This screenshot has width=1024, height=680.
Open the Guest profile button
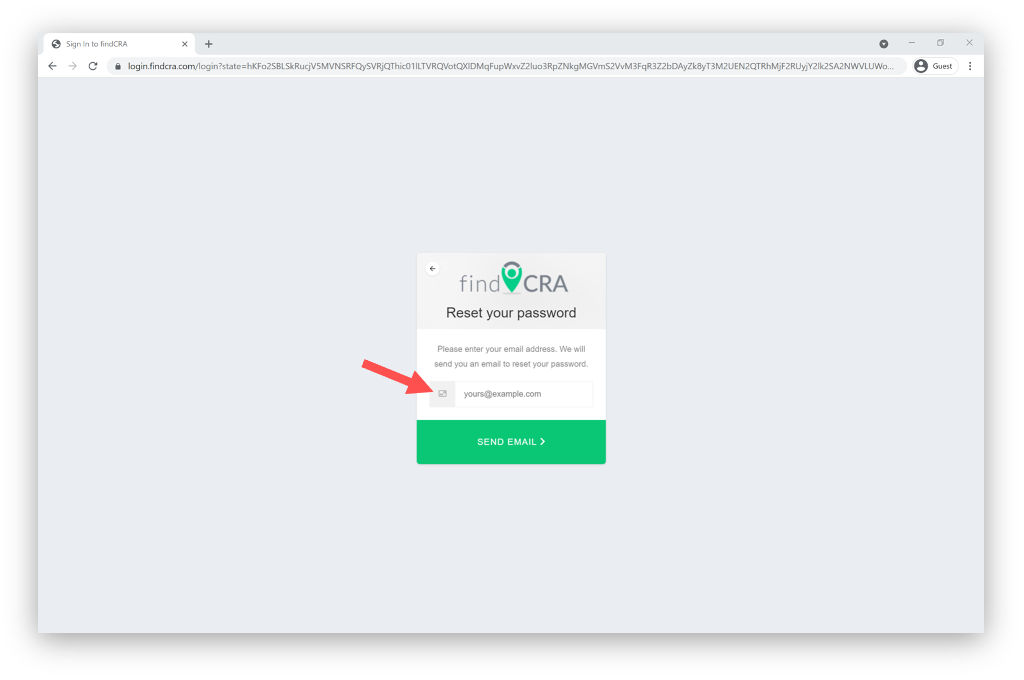(935, 66)
